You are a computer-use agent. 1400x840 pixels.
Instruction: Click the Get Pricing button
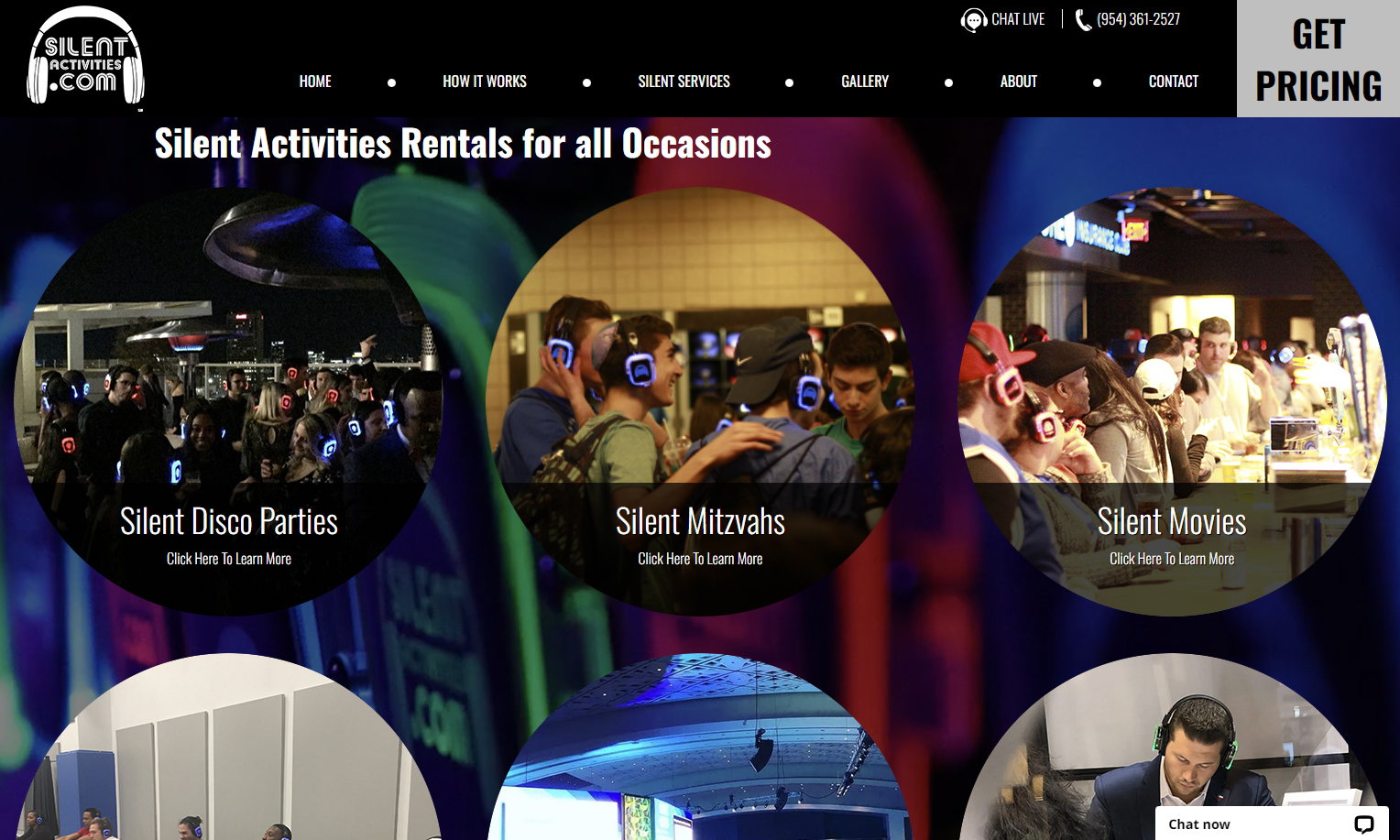[x=1318, y=59]
